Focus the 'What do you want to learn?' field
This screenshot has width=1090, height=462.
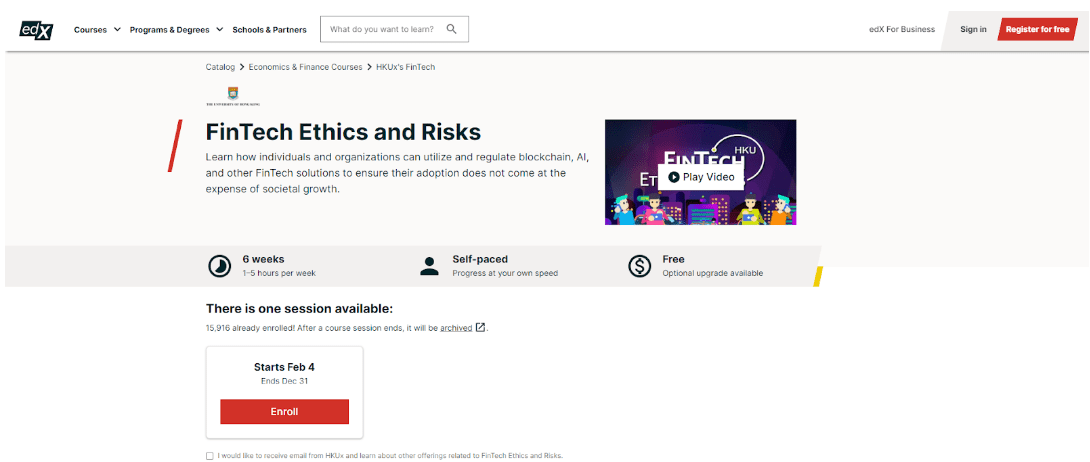point(383,30)
